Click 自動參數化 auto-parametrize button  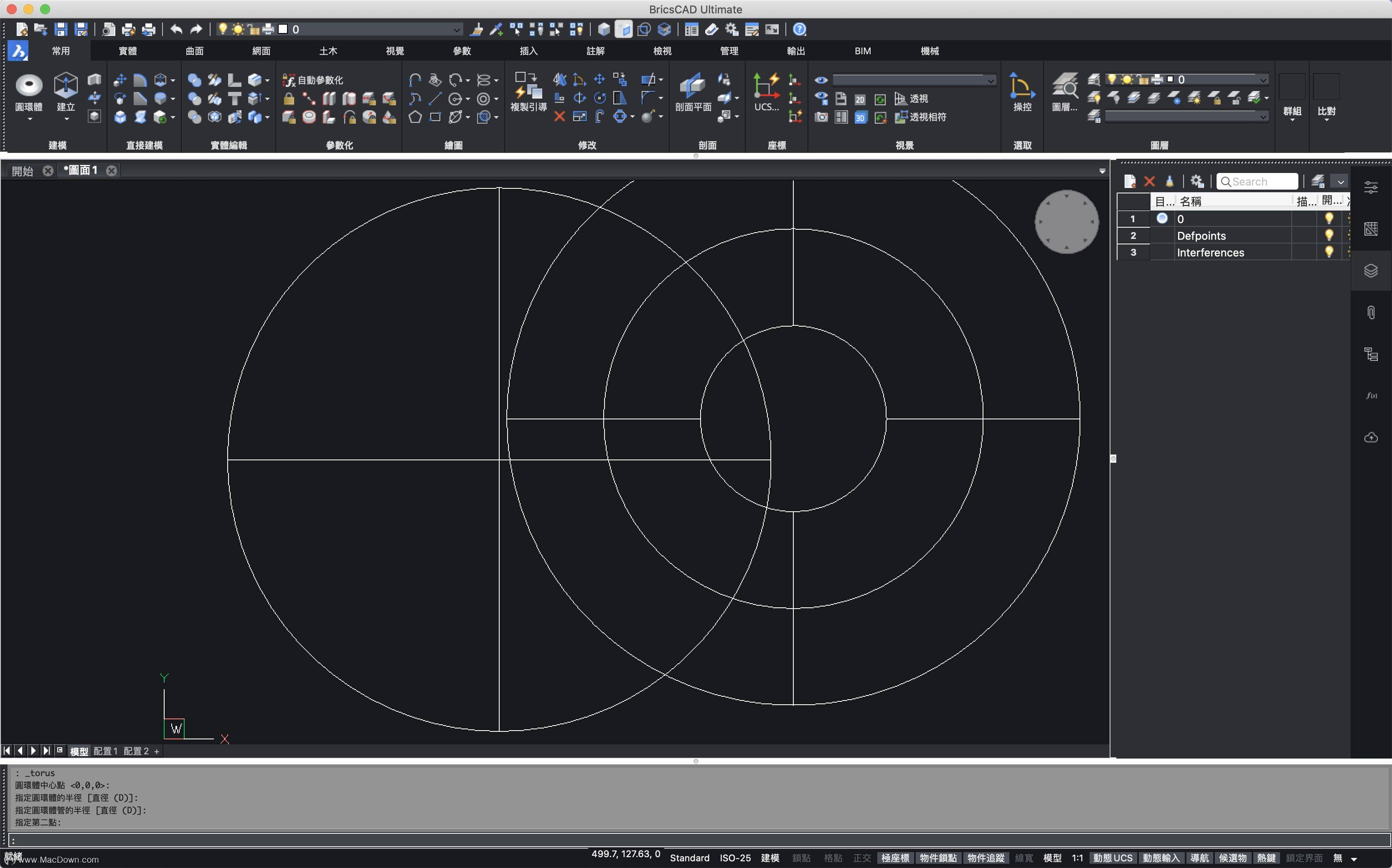pyautogui.click(x=313, y=80)
